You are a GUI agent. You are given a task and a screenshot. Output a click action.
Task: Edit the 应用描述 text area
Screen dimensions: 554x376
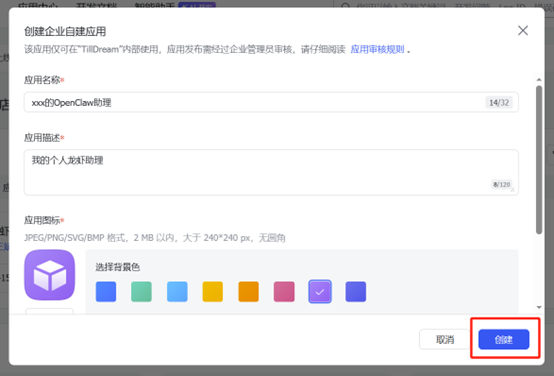point(271,172)
